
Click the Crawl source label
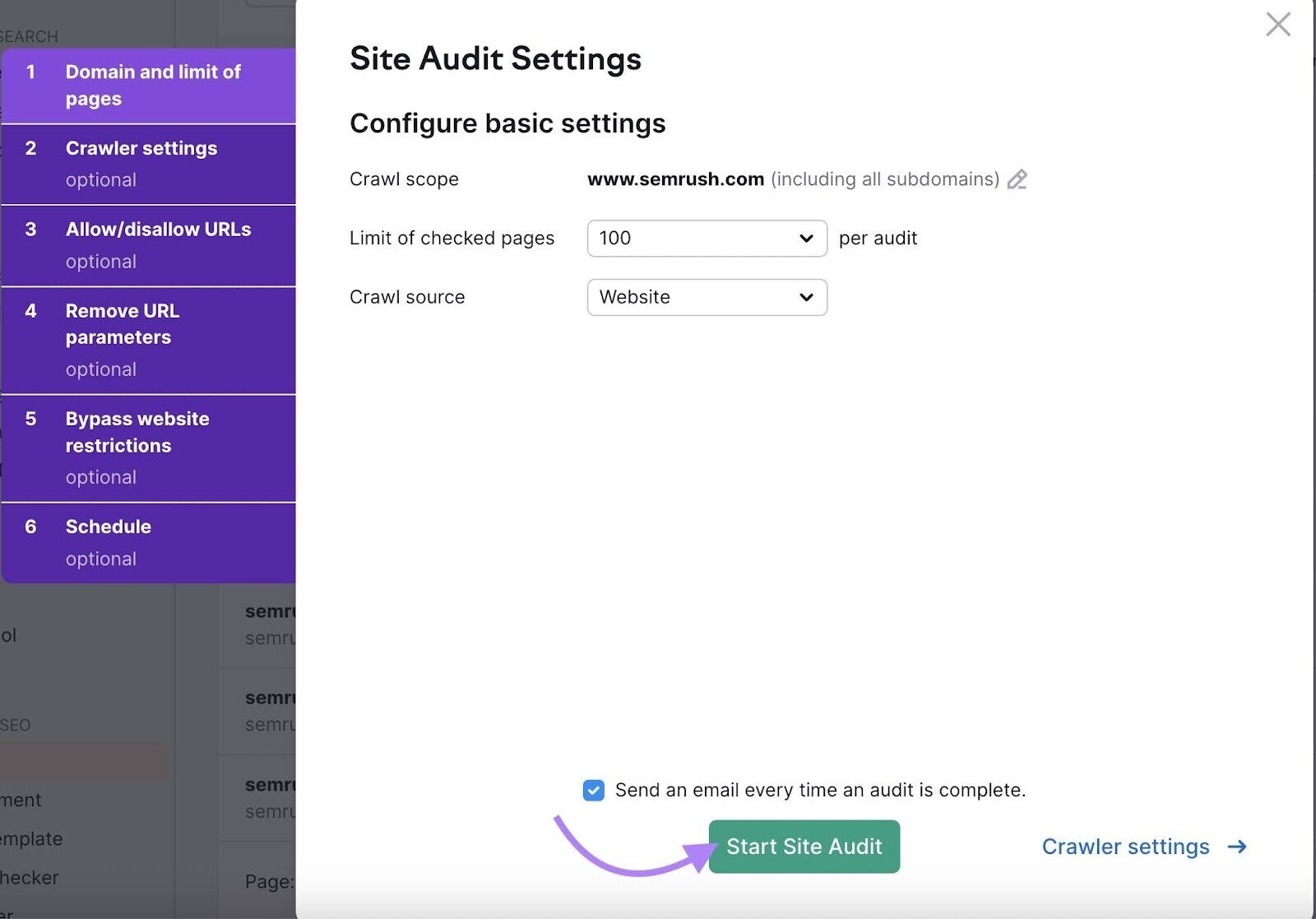click(x=407, y=297)
